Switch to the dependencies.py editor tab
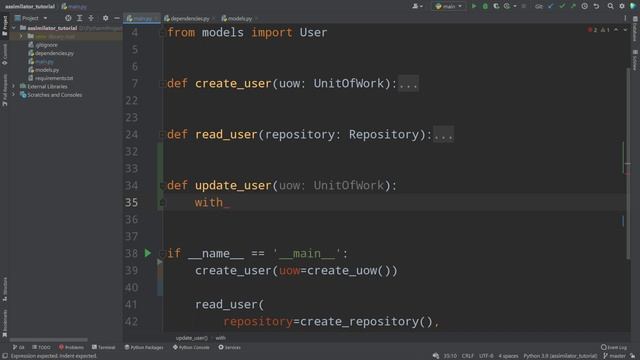Viewport: 640px width, 360px height. coord(188,18)
